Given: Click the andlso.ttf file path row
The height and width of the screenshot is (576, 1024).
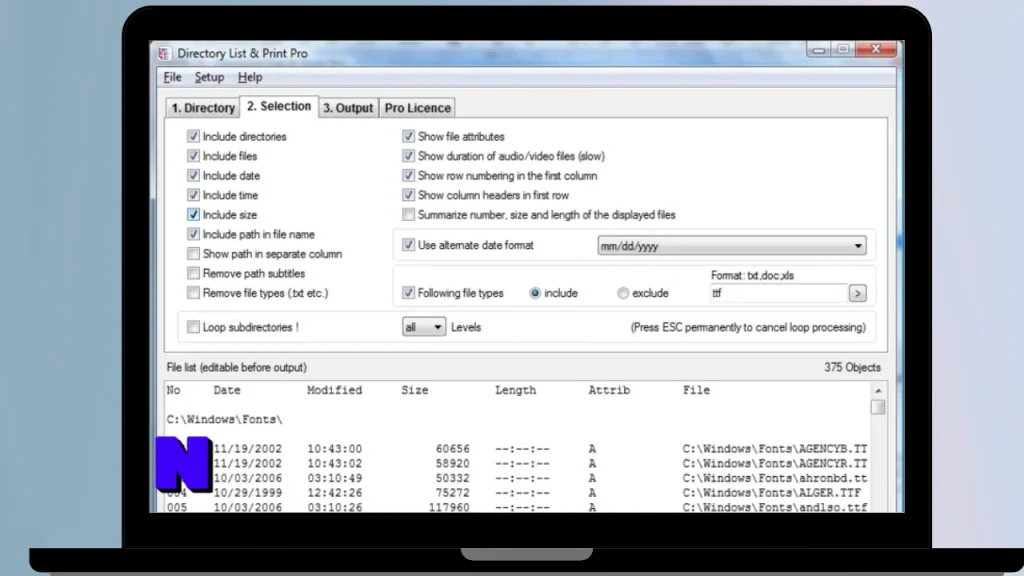Looking at the screenshot, I should pos(775,507).
